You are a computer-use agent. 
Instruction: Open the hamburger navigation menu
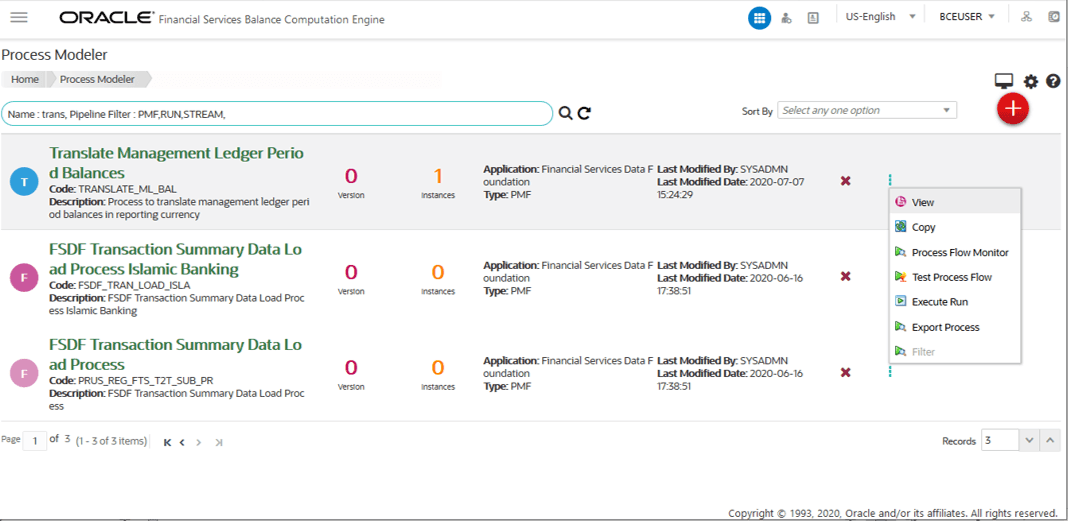coord(19,18)
